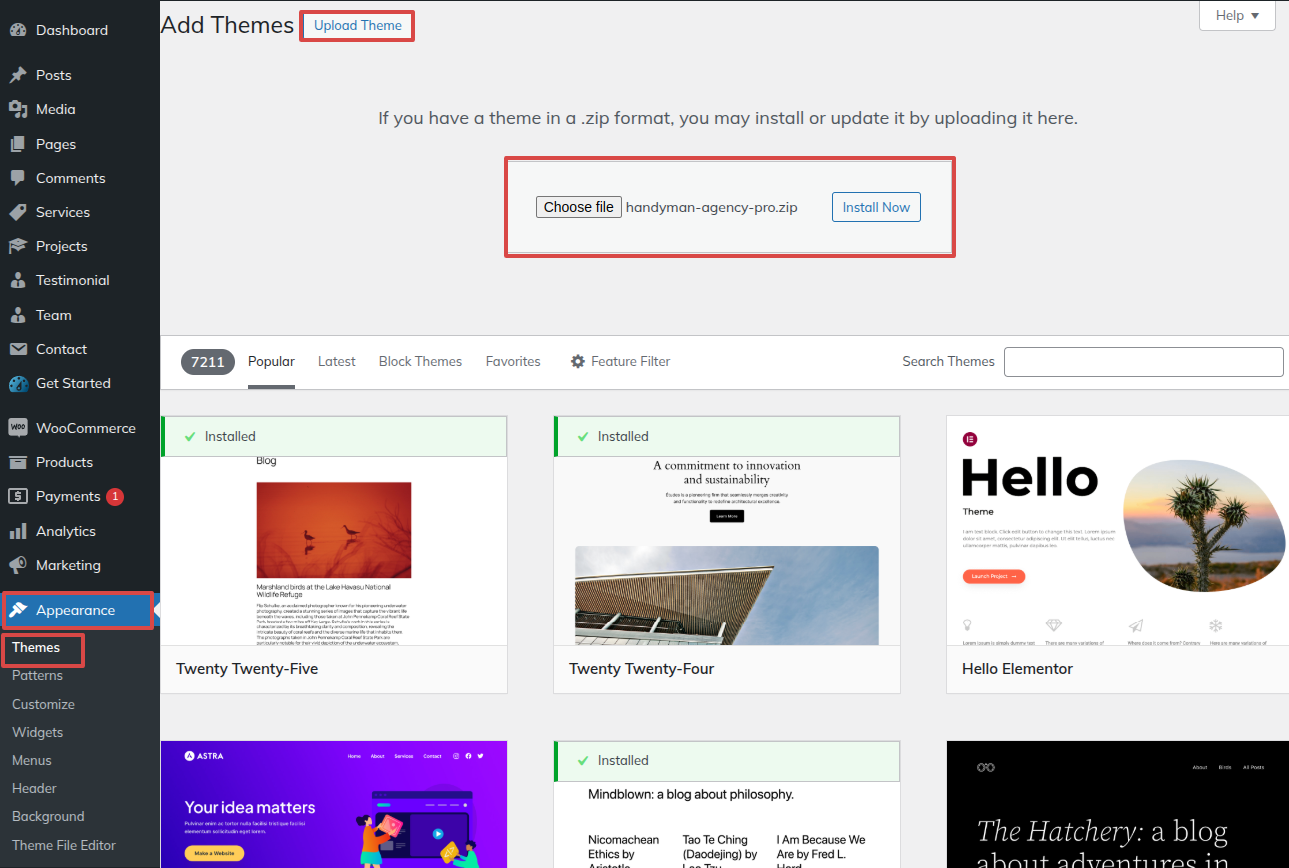Open the Patterns submenu item
The width and height of the screenshot is (1289, 868).
pos(38,676)
